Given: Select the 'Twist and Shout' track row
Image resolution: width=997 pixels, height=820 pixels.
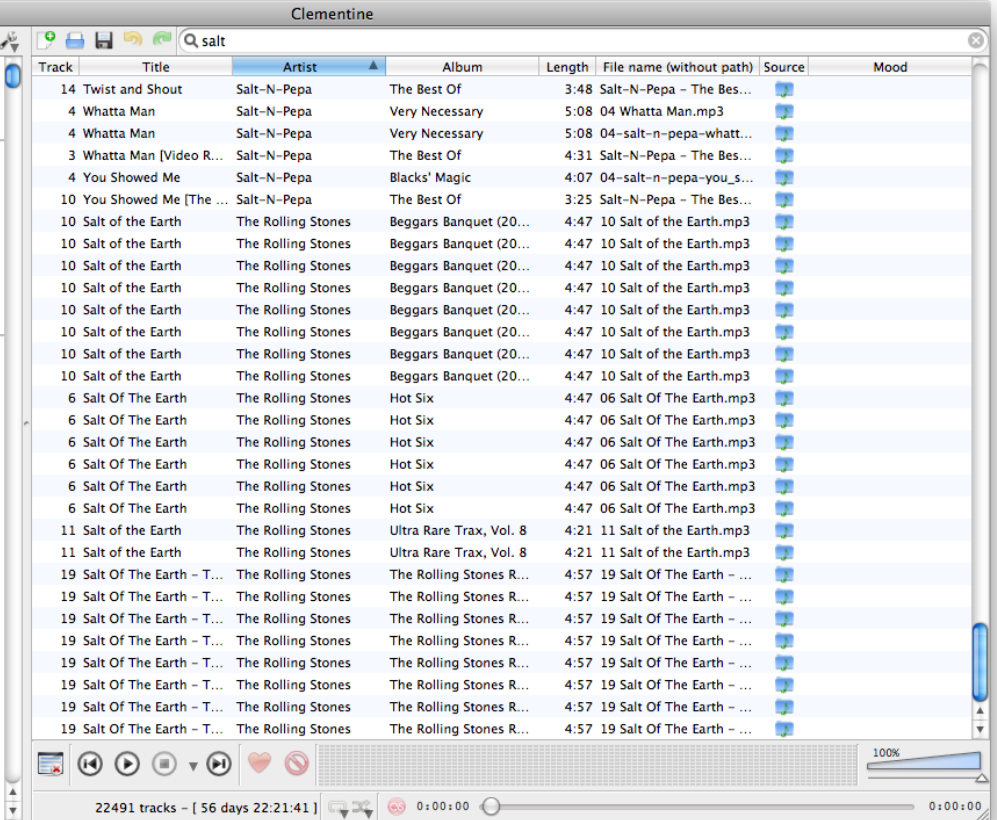Looking at the screenshot, I should coord(502,89).
